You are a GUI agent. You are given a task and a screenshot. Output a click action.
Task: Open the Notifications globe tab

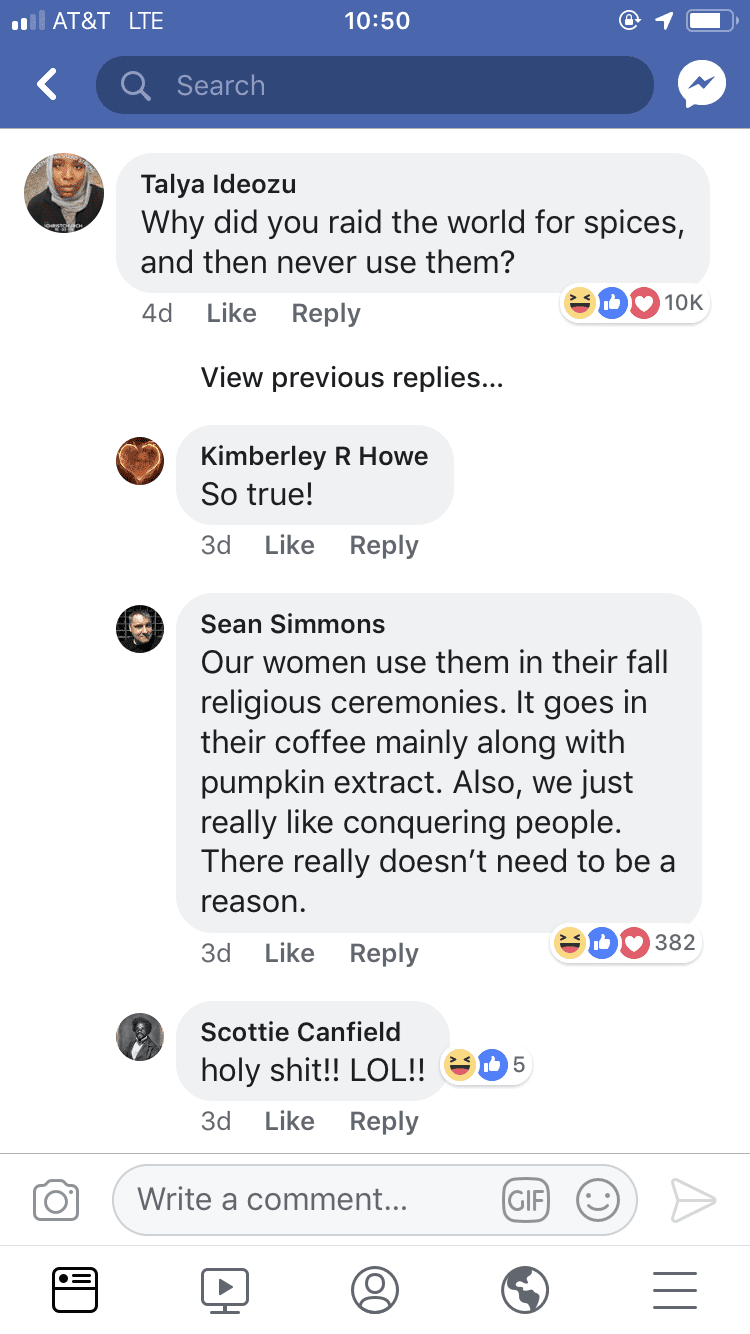point(525,1289)
